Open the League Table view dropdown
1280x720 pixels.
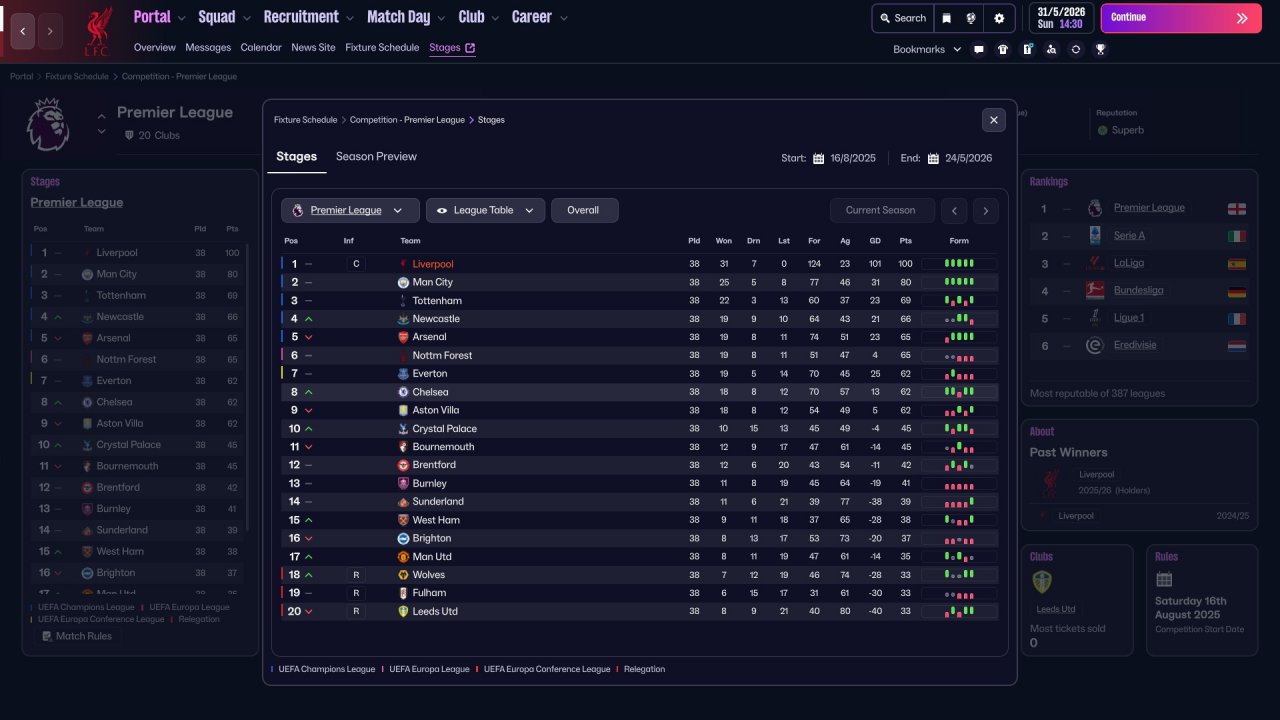[486, 210]
